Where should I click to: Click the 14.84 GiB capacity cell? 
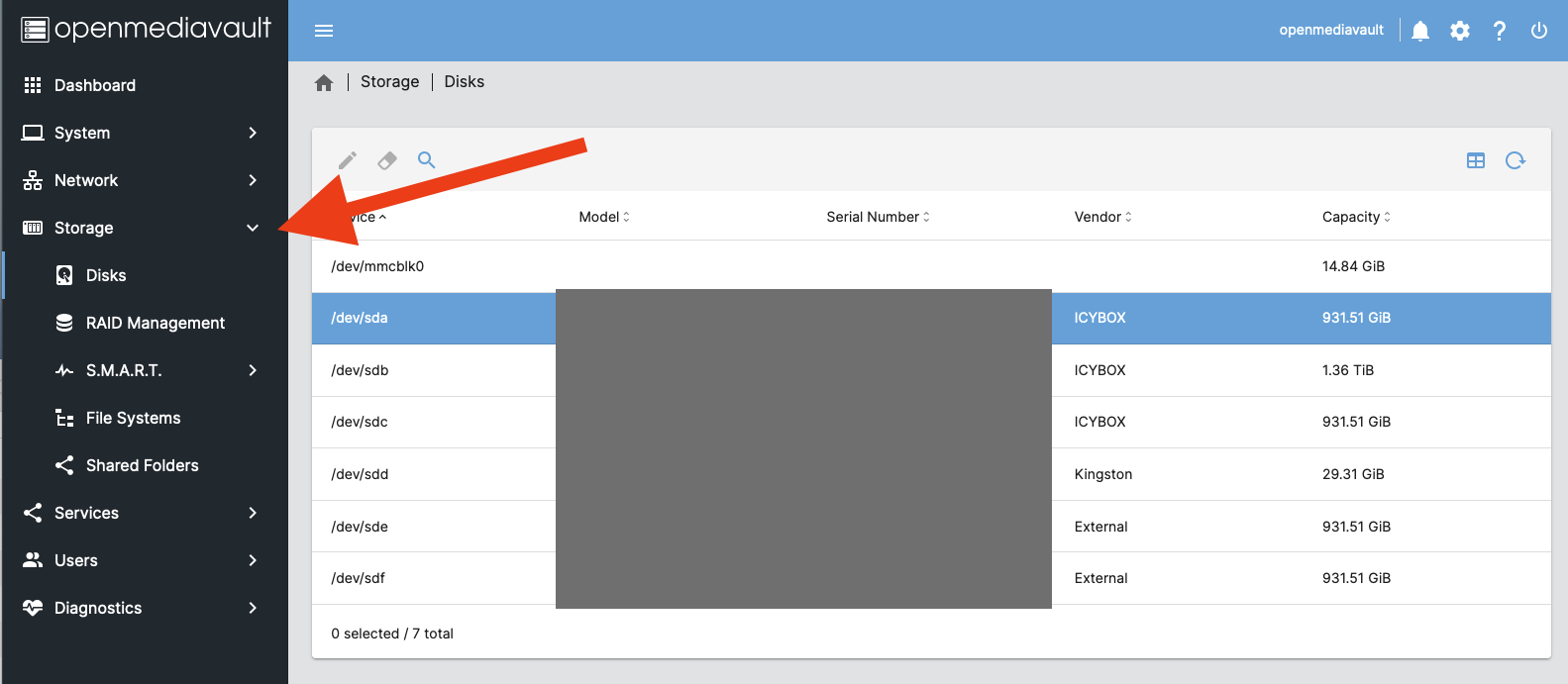tap(1353, 266)
